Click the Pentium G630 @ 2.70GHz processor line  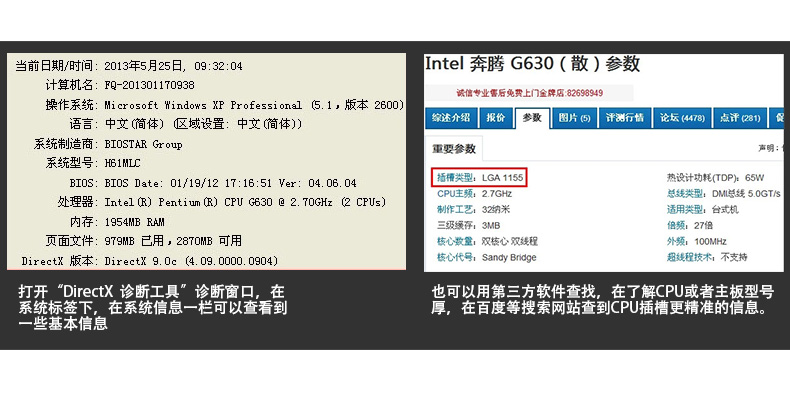tap(245, 202)
